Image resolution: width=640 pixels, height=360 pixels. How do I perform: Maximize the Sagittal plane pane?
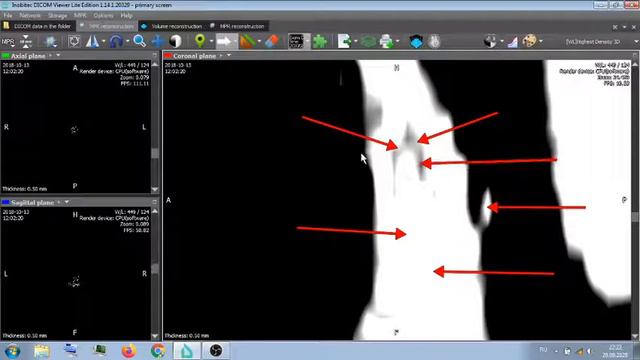point(155,202)
